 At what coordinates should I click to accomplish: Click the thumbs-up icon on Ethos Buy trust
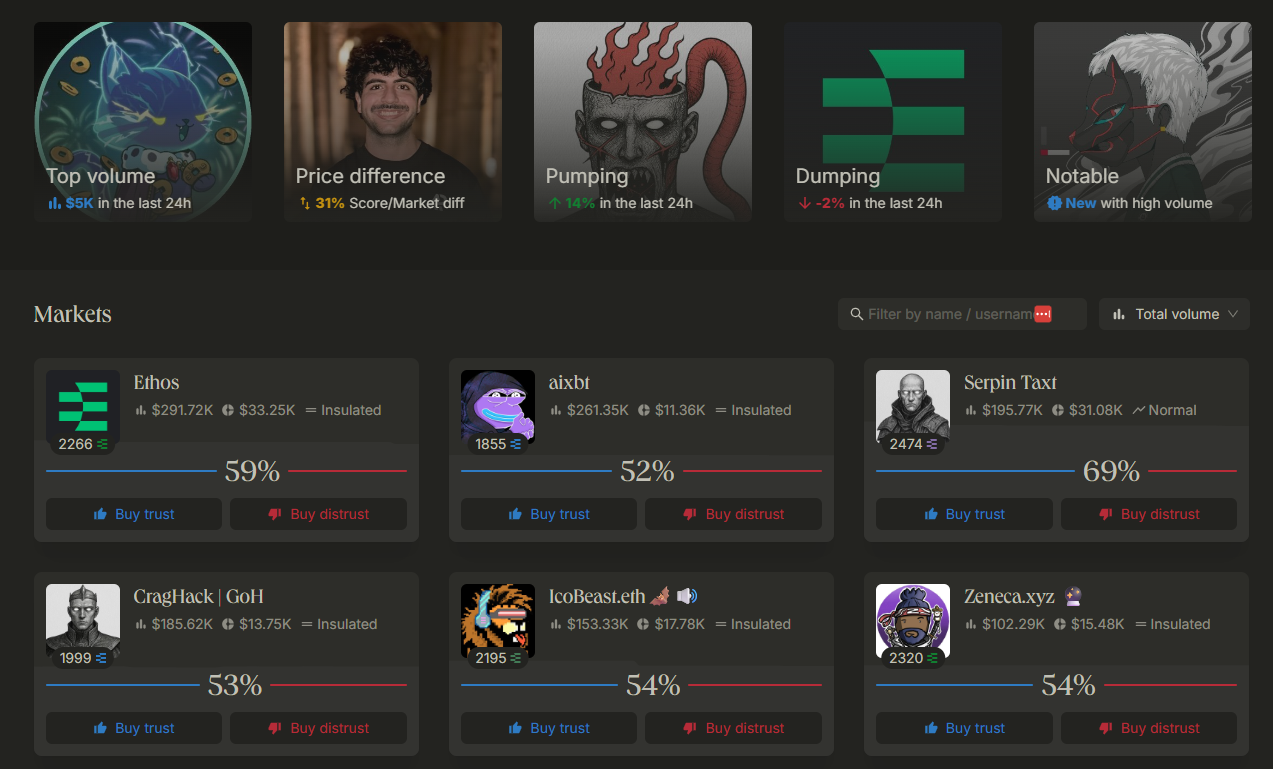(x=100, y=514)
